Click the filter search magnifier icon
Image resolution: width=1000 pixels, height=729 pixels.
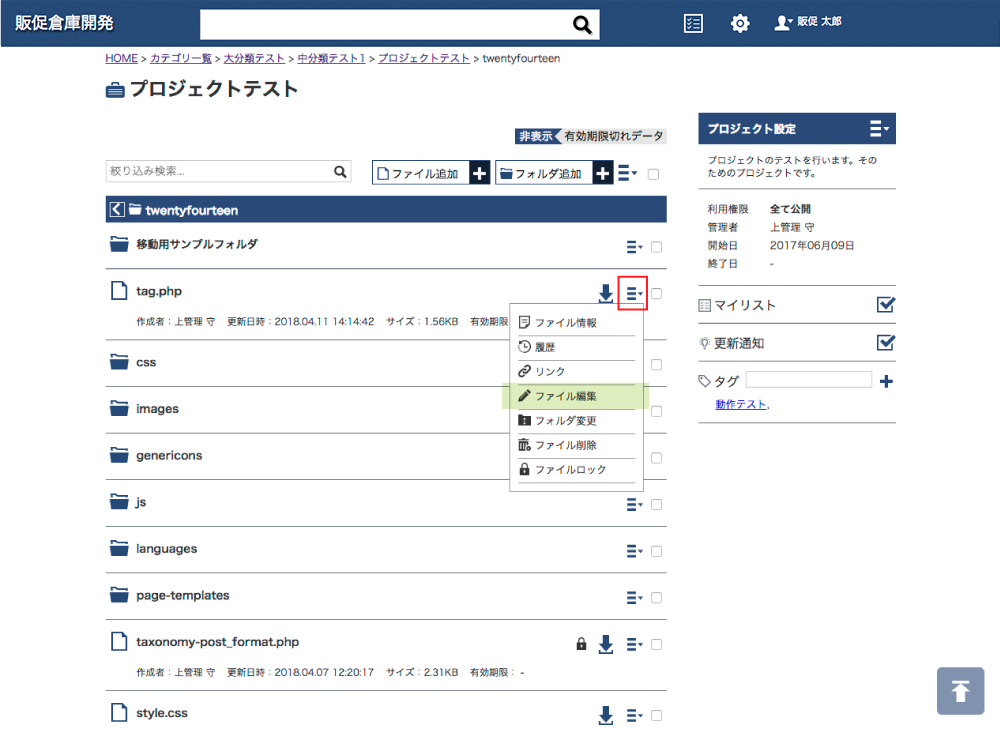point(340,171)
